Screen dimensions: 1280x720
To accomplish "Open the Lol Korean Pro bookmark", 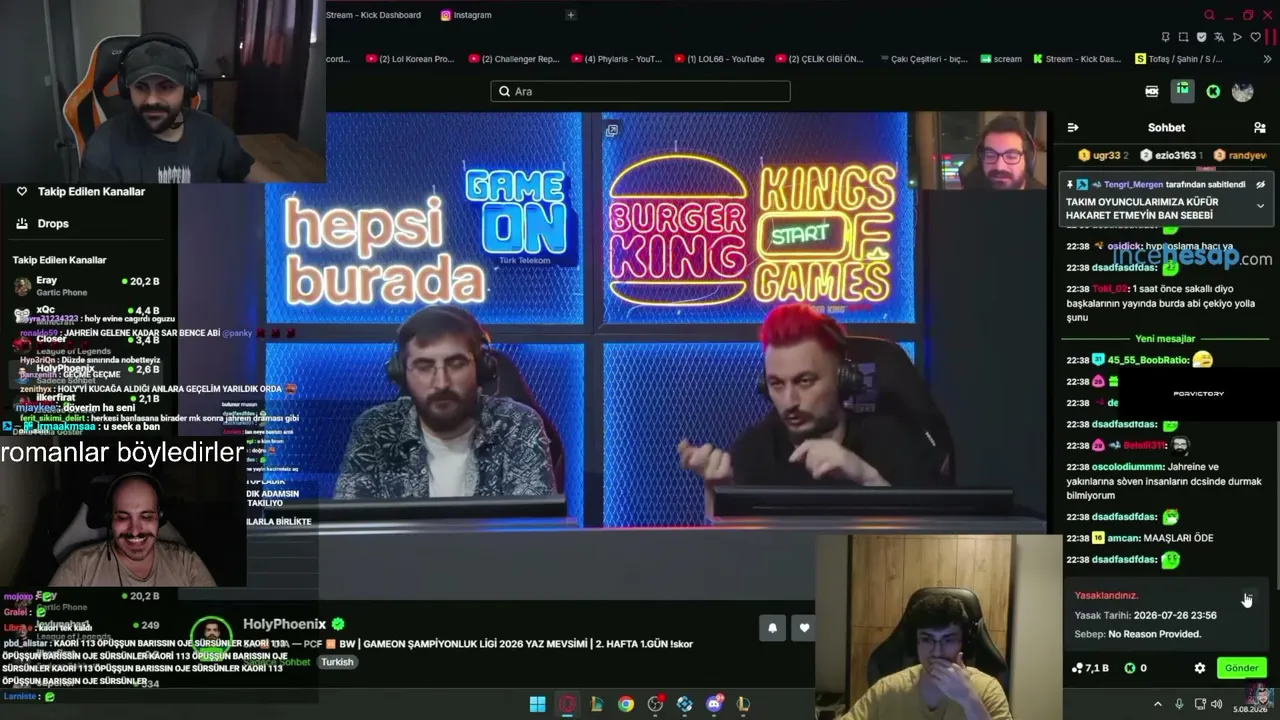I will pos(410,59).
